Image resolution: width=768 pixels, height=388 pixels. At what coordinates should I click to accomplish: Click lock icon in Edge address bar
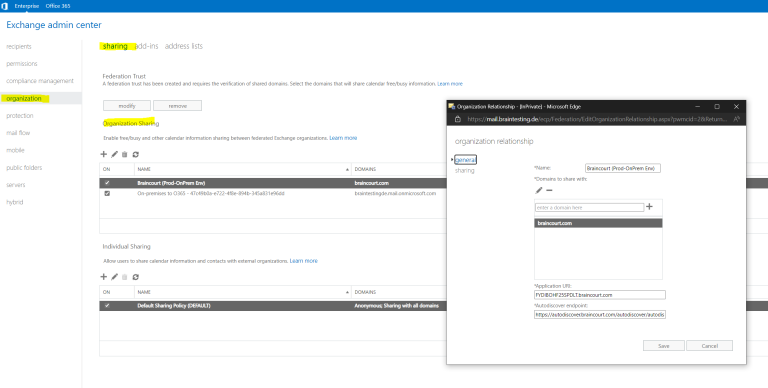coord(457,119)
